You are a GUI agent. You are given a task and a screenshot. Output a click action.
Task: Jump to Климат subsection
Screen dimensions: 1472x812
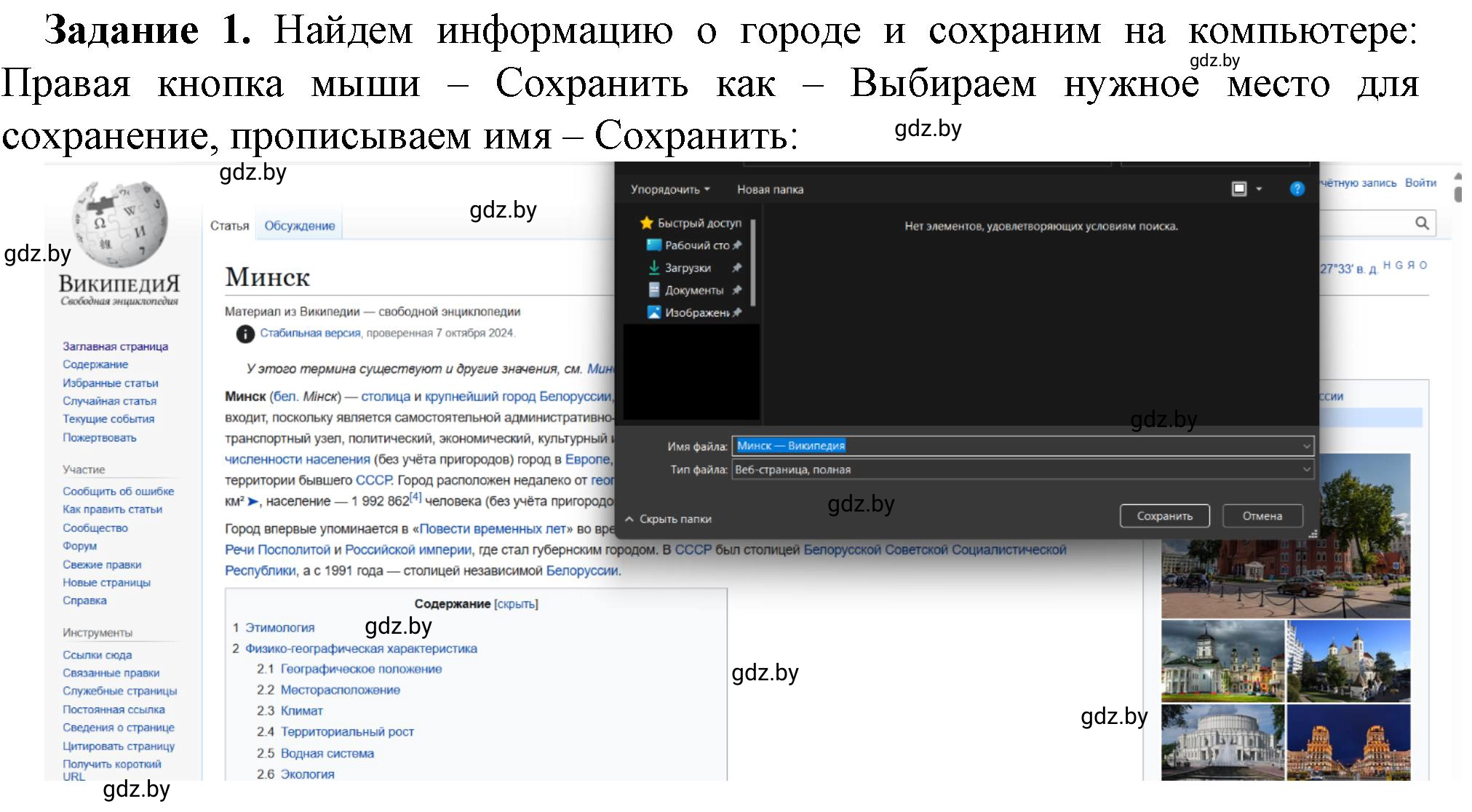[302, 711]
